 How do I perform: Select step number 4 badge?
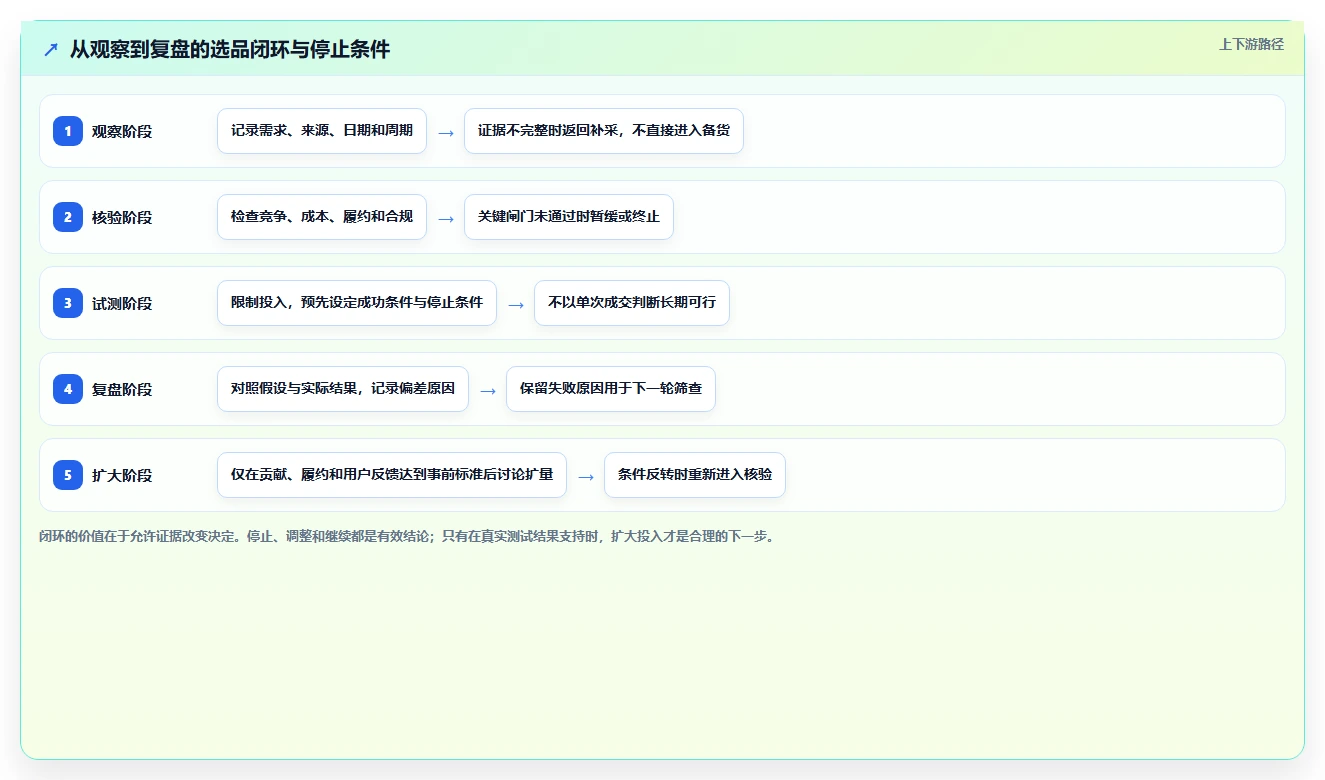pyautogui.click(x=68, y=389)
